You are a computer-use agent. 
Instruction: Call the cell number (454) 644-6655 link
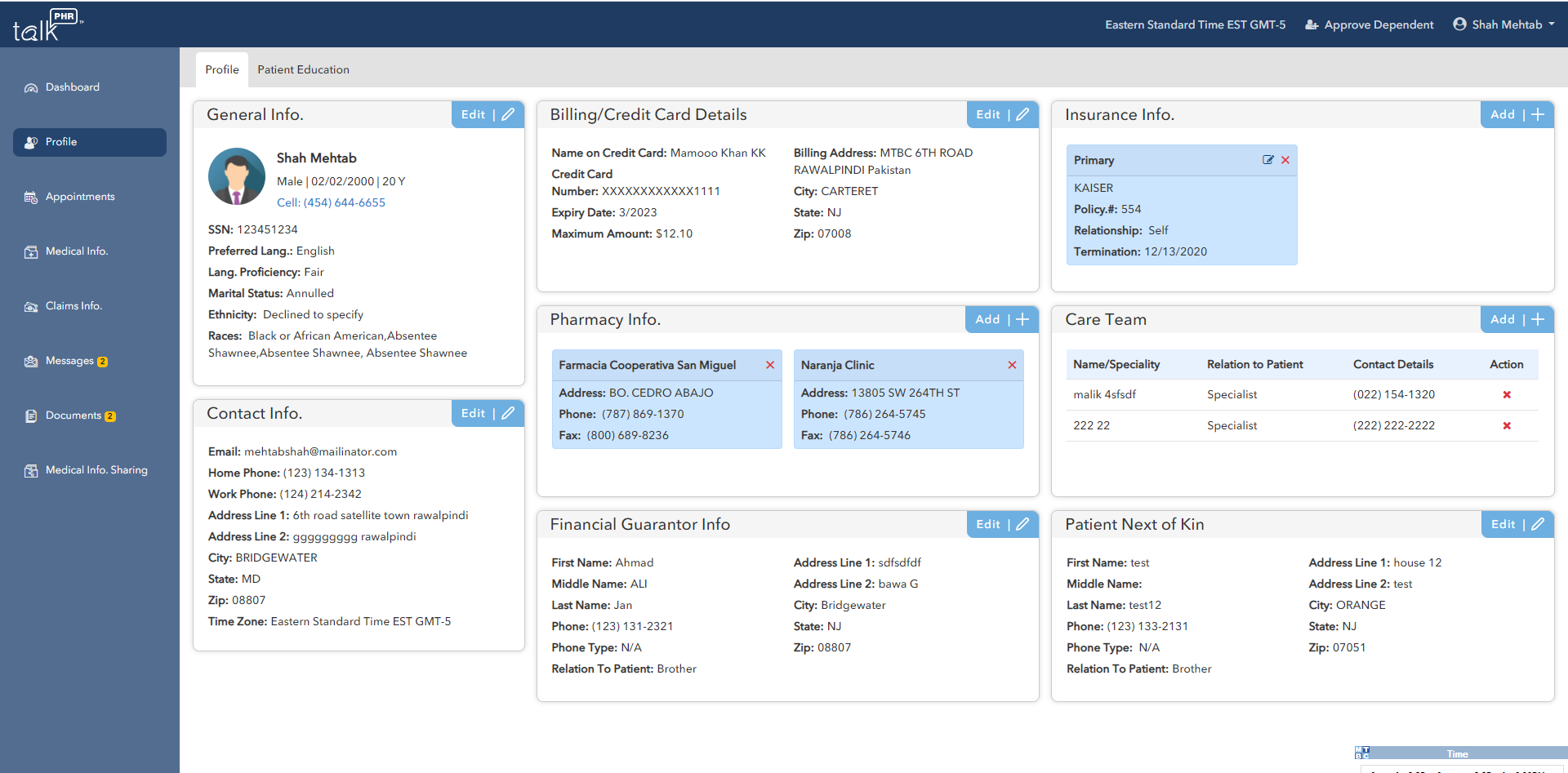point(331,202)
